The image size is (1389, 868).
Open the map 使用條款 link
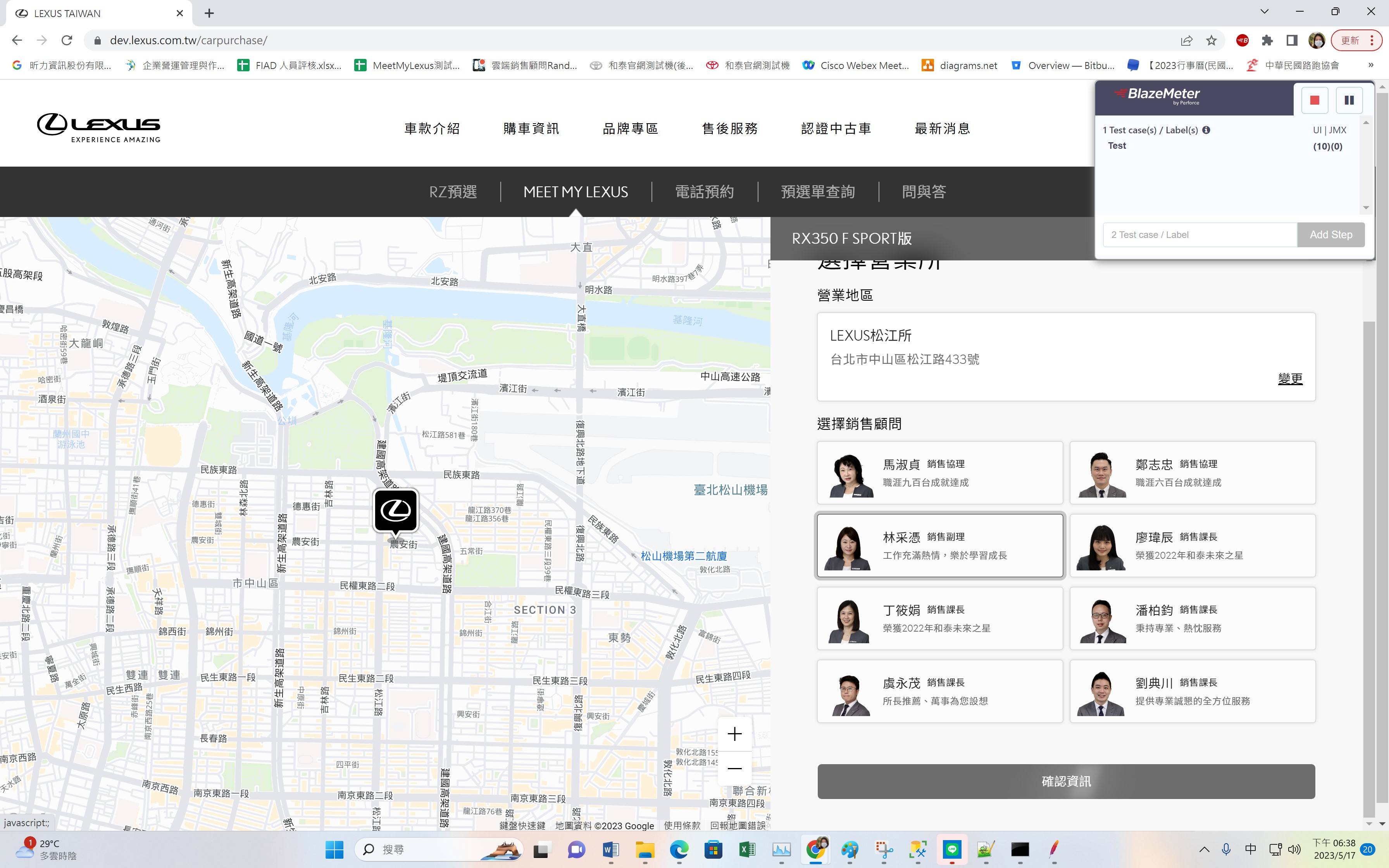(x=682, y=825)
